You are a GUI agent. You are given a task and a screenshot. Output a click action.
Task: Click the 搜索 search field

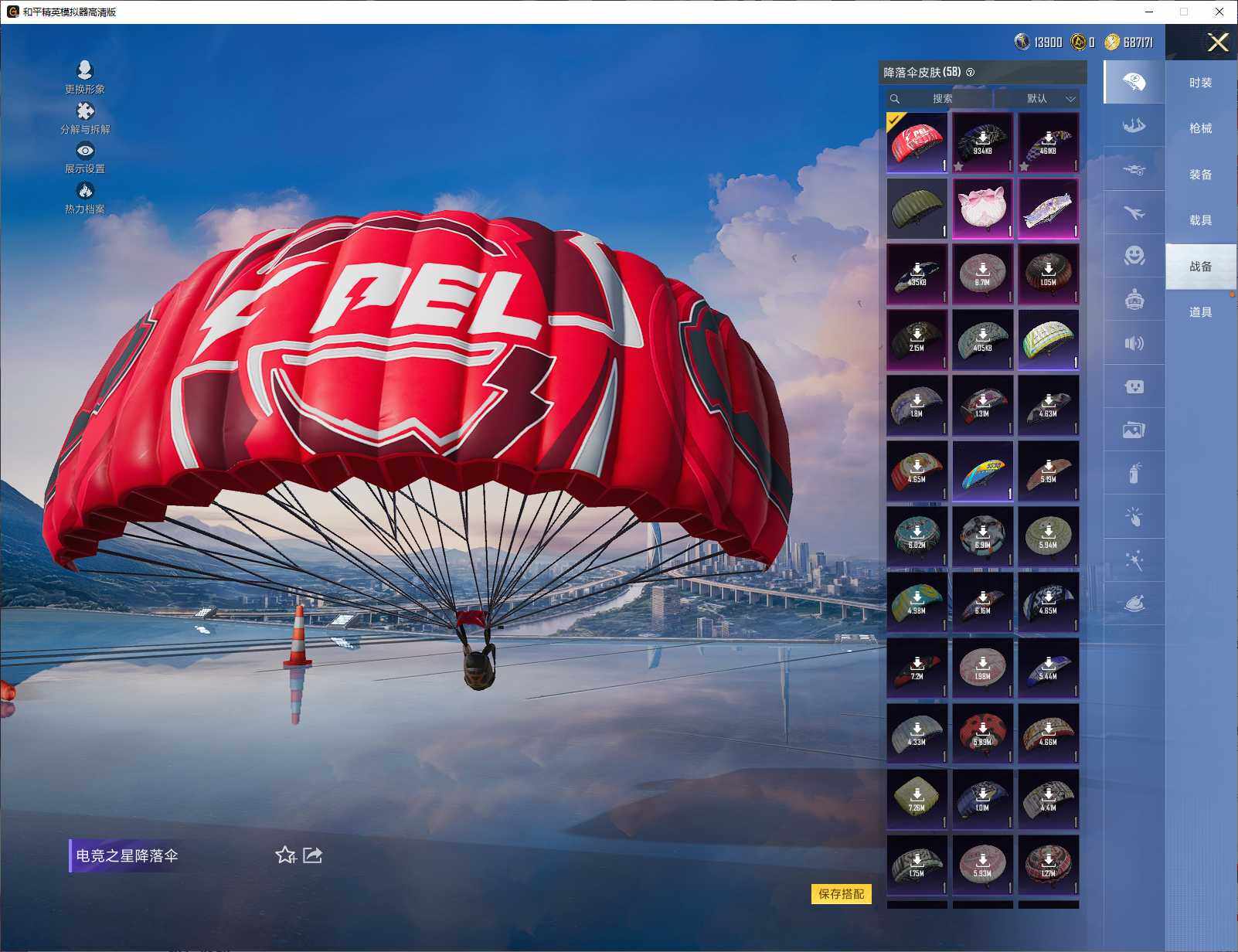coord(940,99)
